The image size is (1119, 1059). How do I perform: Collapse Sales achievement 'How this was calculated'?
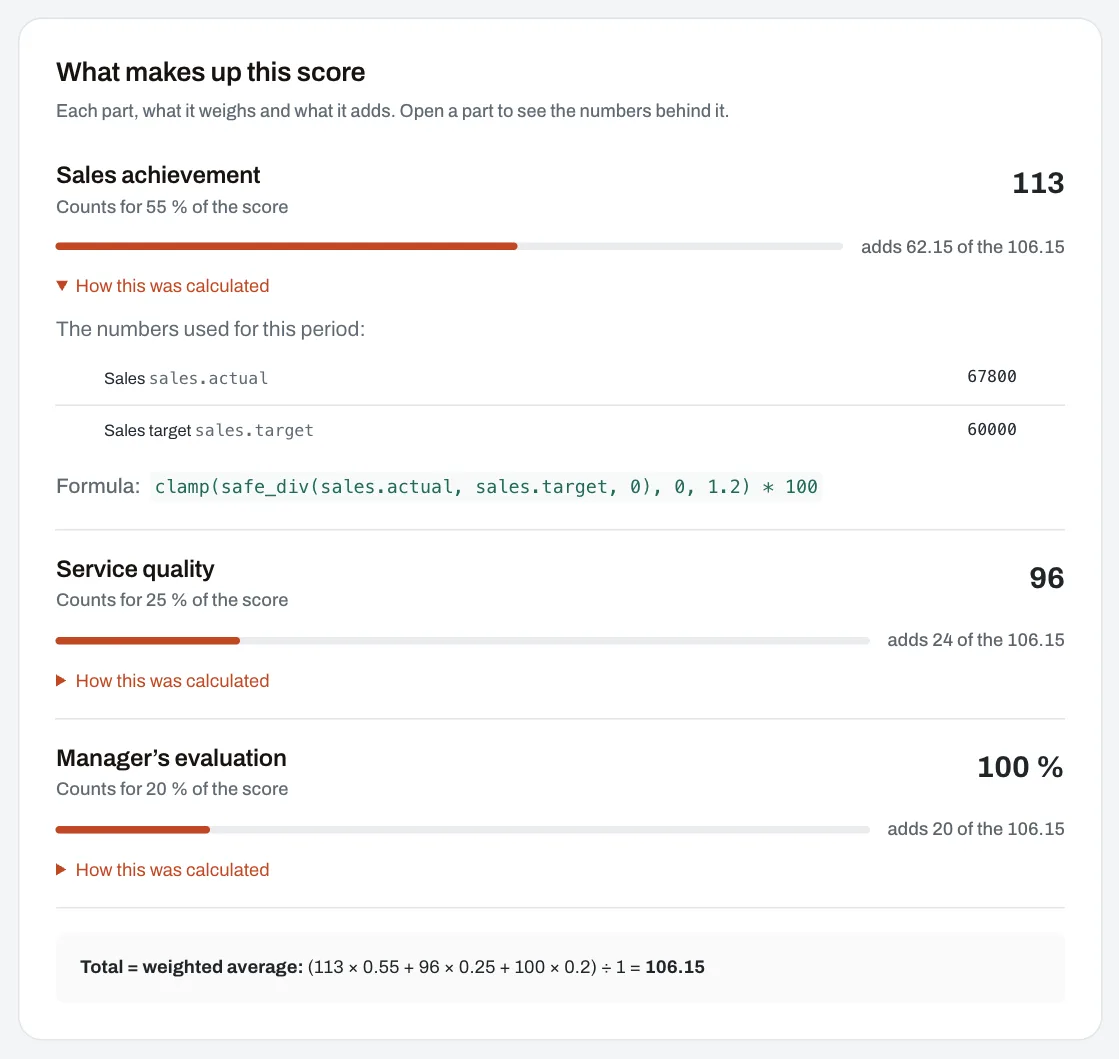click(163, 285)
